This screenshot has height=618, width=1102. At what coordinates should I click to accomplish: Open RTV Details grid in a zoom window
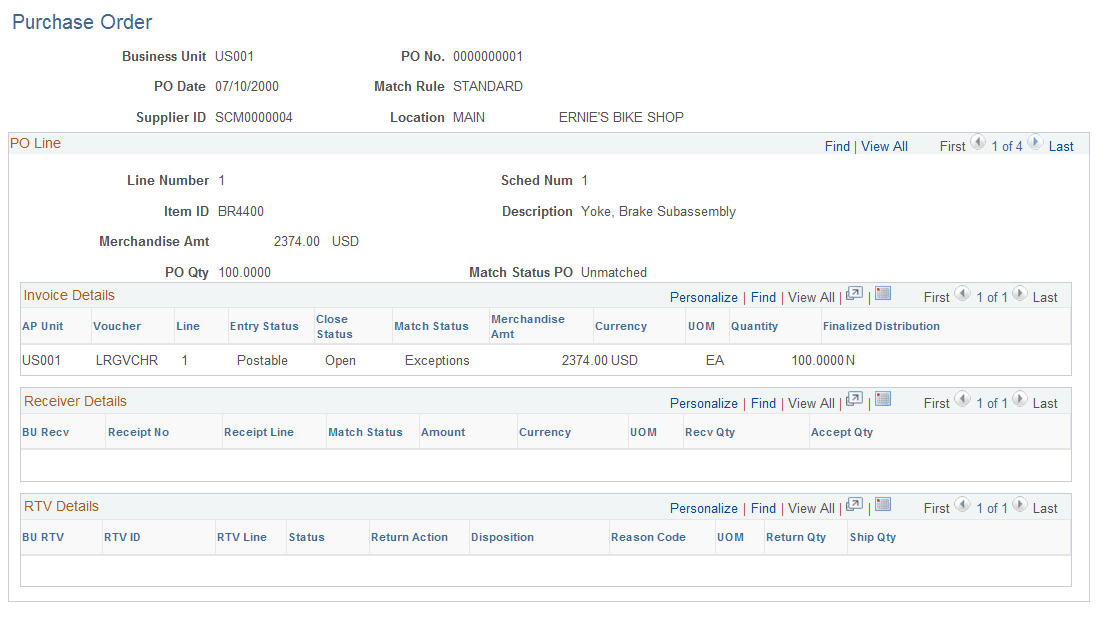tap(855, 507)
